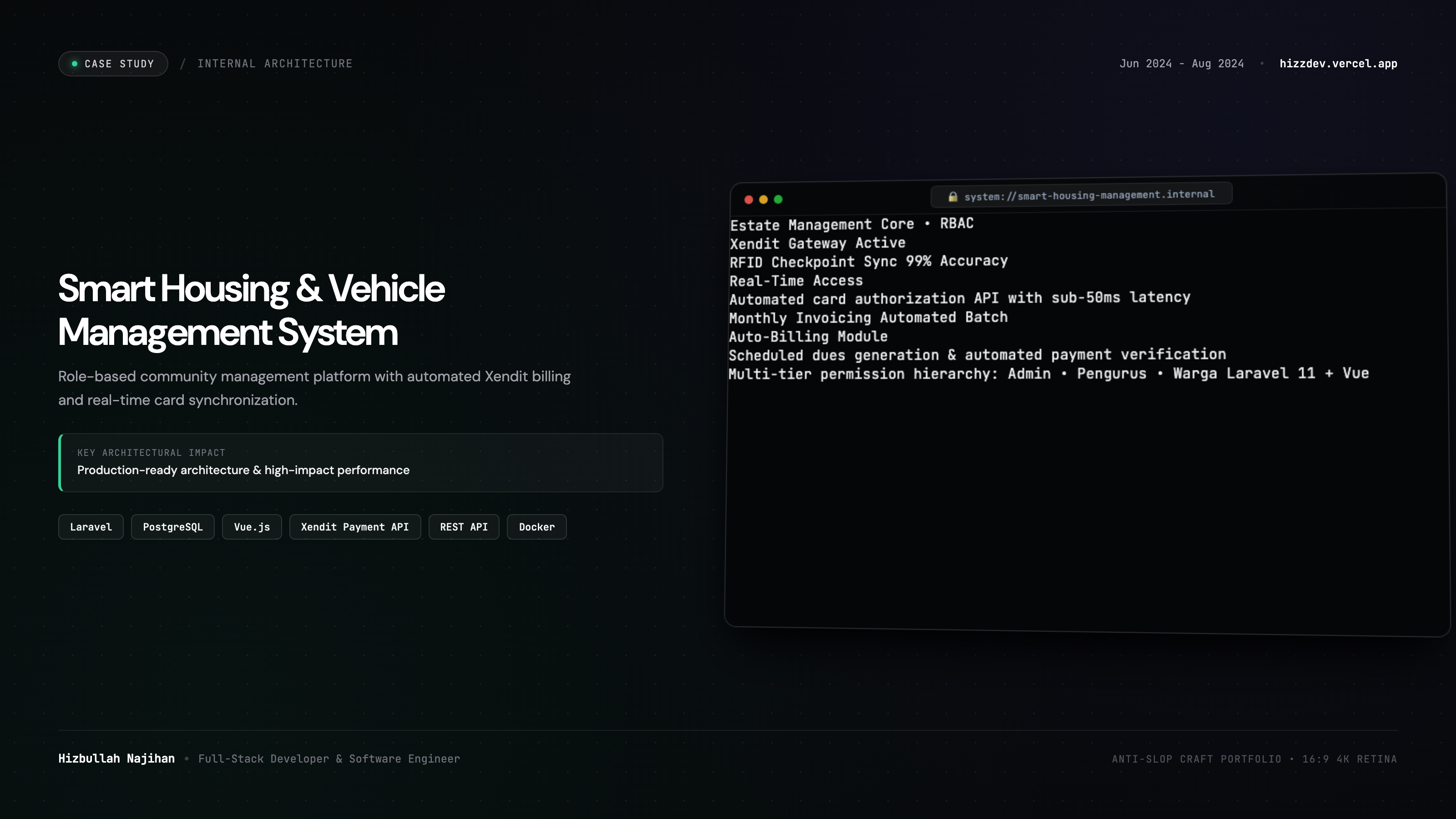The image size is (1456, 819).
Task: Click the 'Estate Management Core • RBAC' line
Action: point(851,224)
